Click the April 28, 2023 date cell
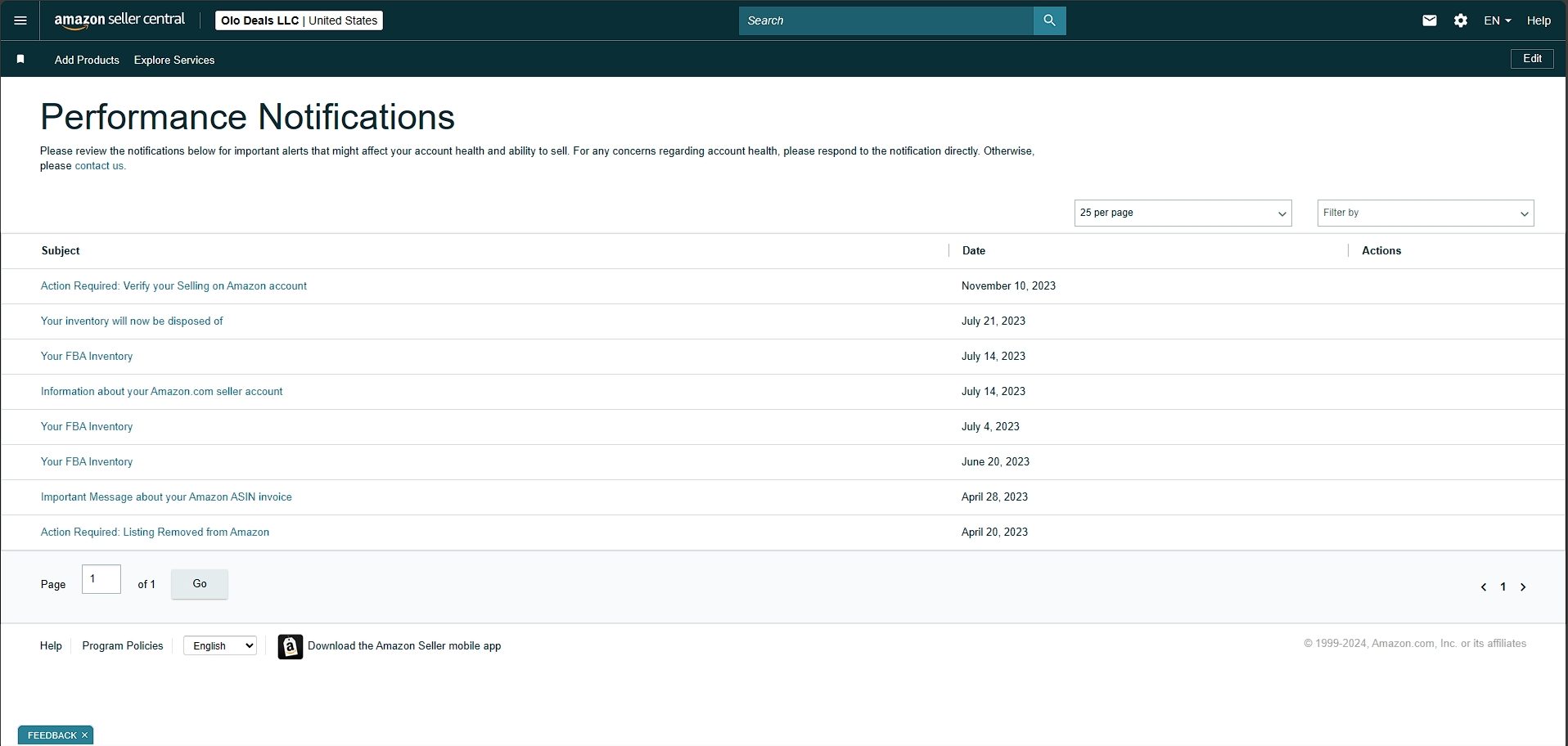 [994, 497]
